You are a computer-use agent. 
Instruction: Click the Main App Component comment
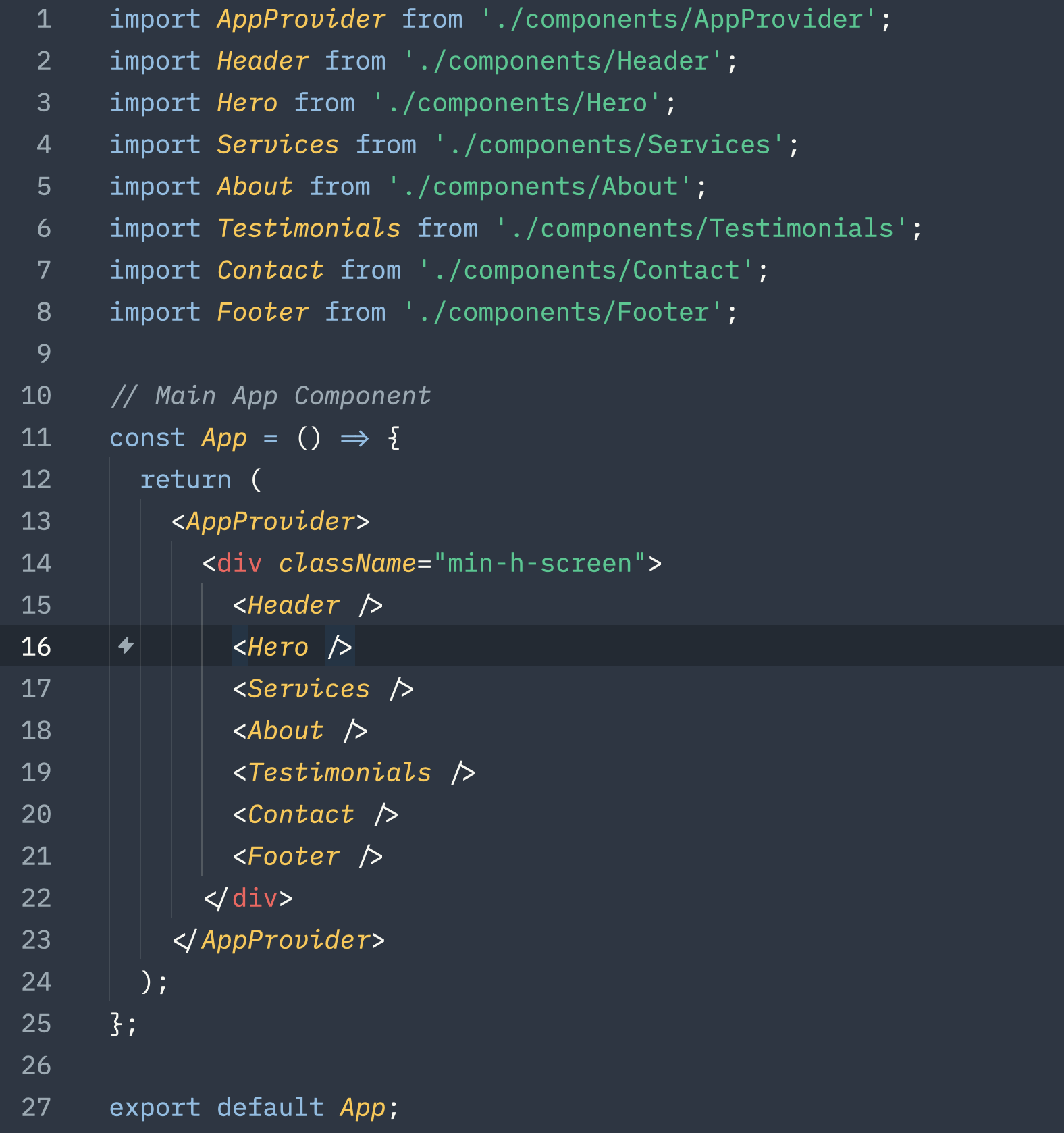pos(271,396)
